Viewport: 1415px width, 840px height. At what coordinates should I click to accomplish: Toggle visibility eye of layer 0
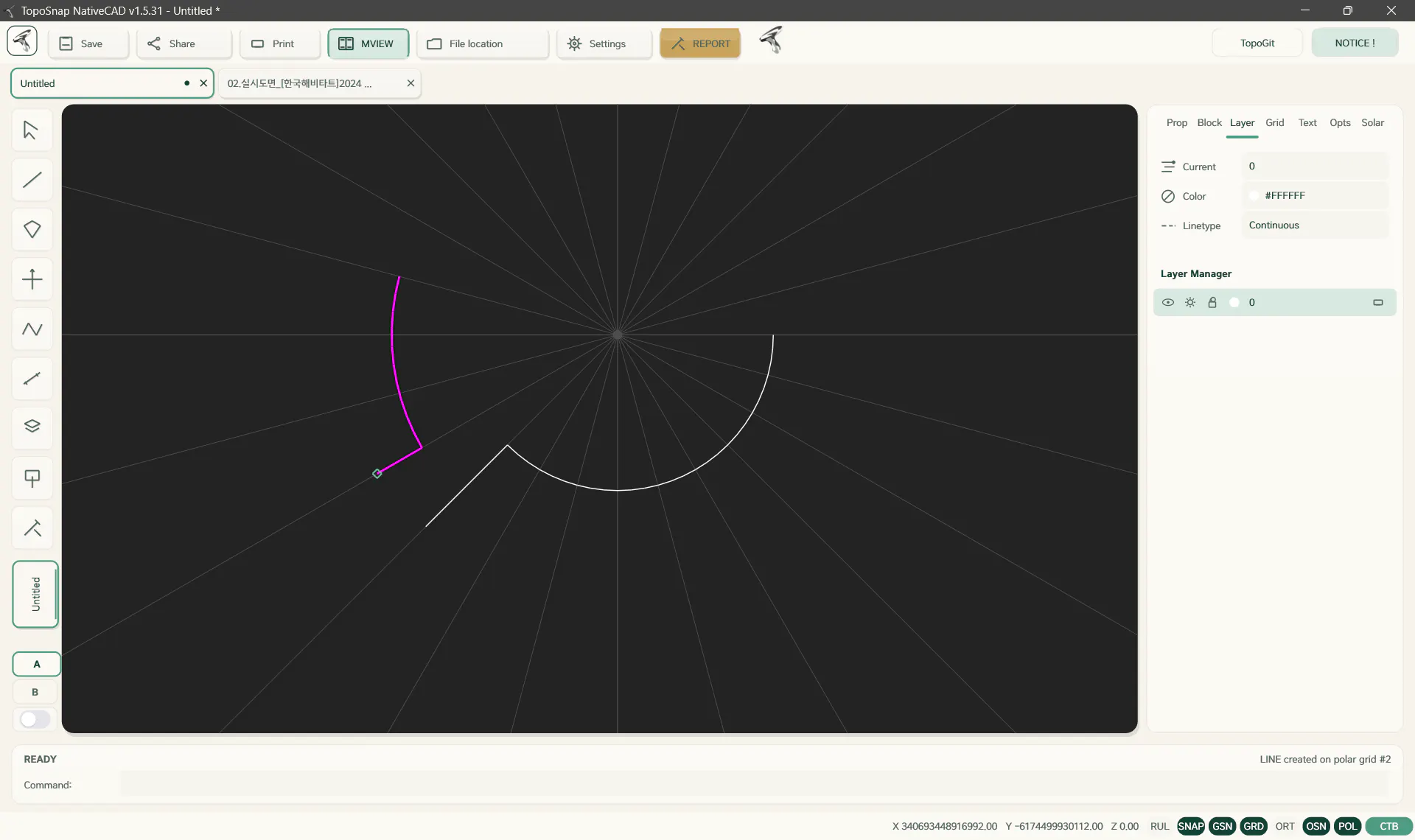(1168, 302)
